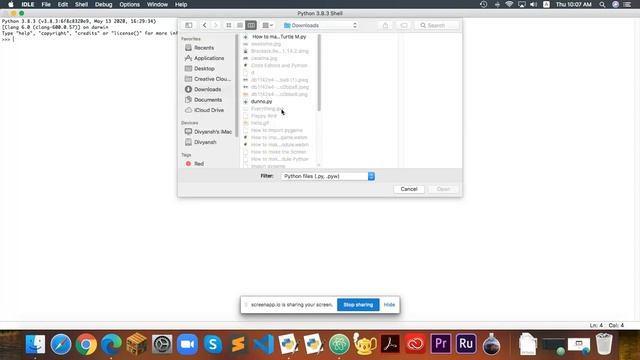Click the Edit Tags icon in dialog toolbar
The image size is (640, 360).
(404, 25)
